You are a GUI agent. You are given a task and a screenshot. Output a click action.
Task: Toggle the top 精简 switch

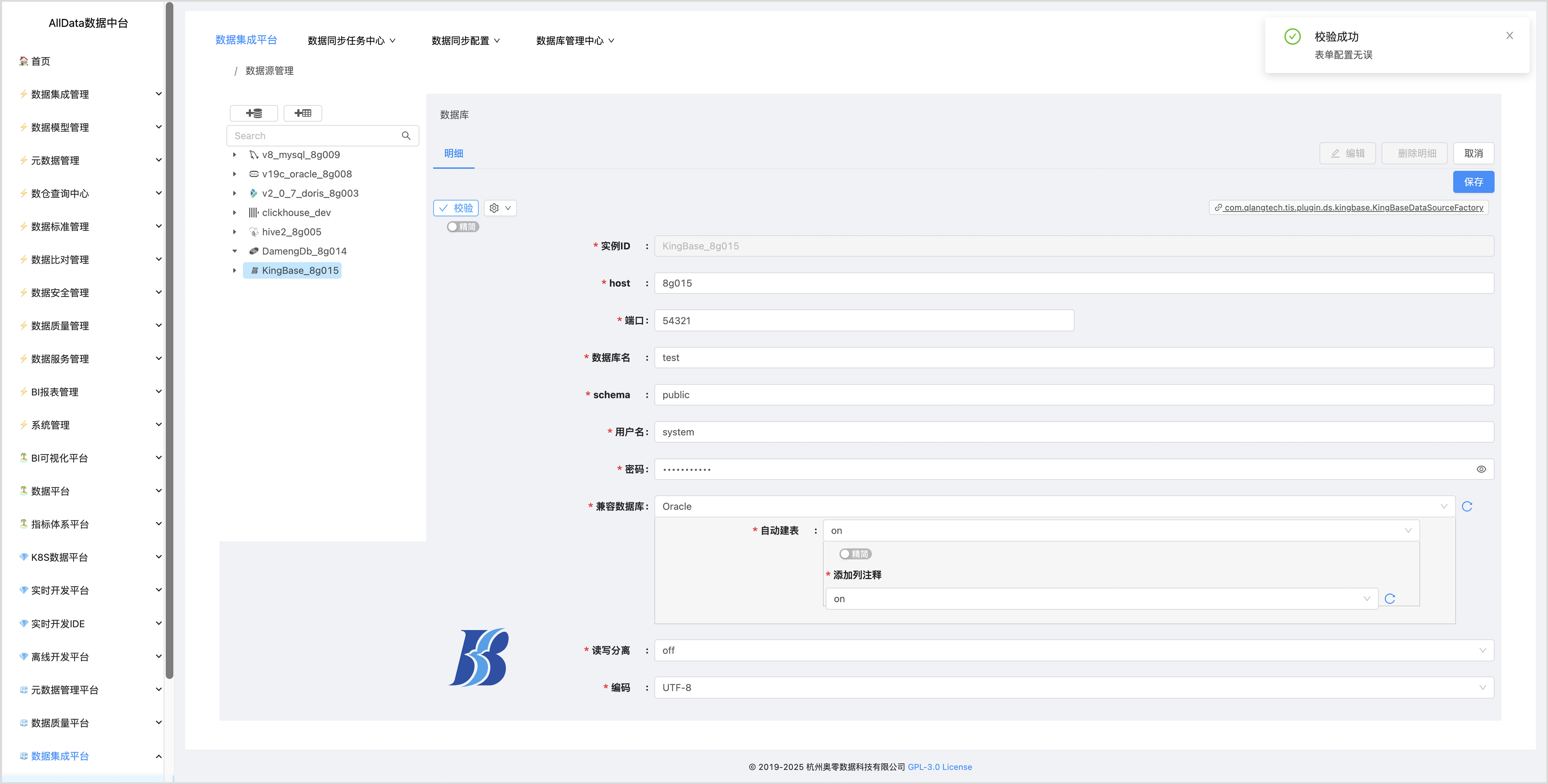[x=462, y=227]
